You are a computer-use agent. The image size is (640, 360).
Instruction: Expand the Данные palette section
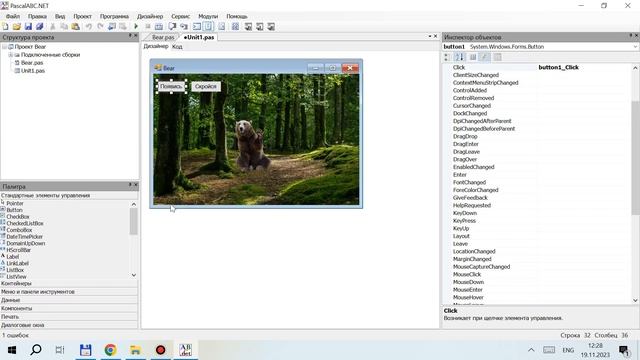pyautogui.click(x=69, y=300)
